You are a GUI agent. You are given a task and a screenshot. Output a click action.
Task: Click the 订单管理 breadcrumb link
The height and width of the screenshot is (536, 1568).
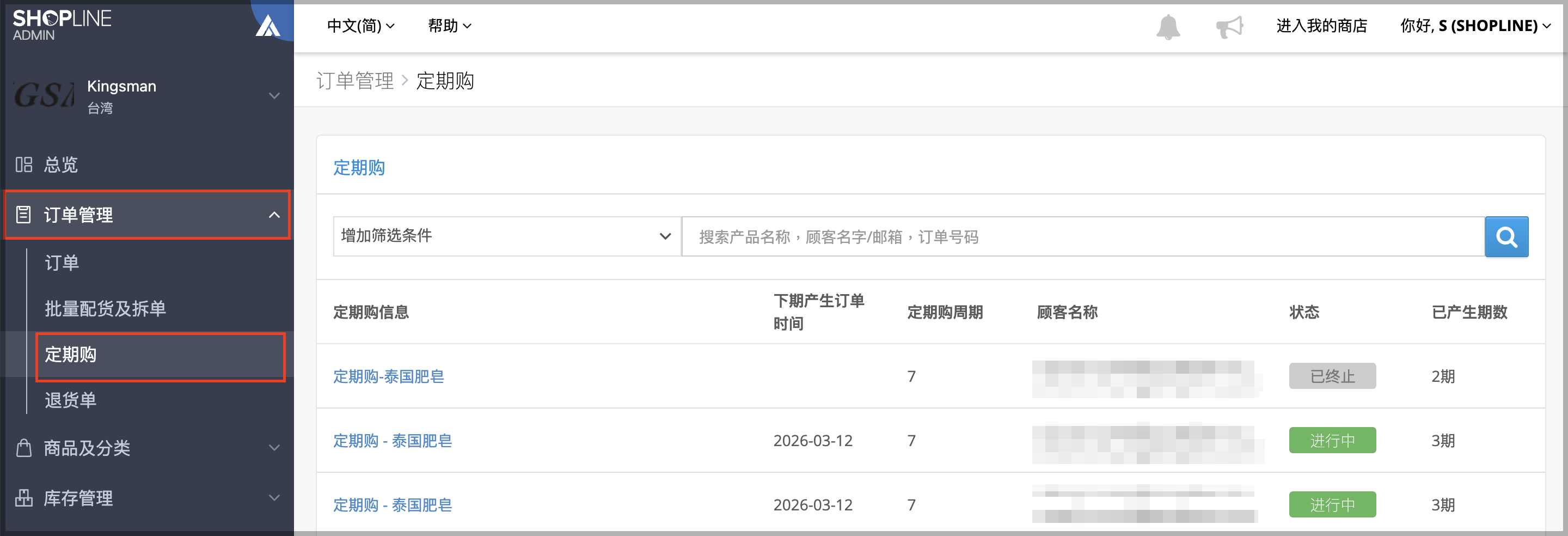pyautogui.click(x=355, y=81)
